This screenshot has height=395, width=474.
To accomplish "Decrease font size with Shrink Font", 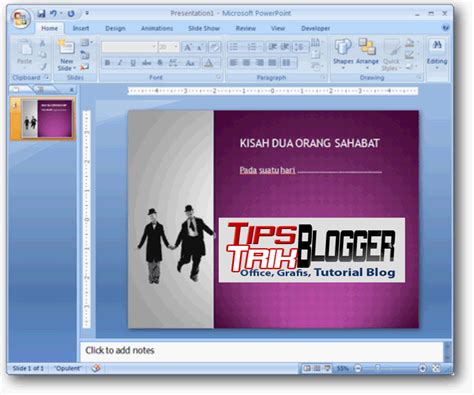I will 200,47.
